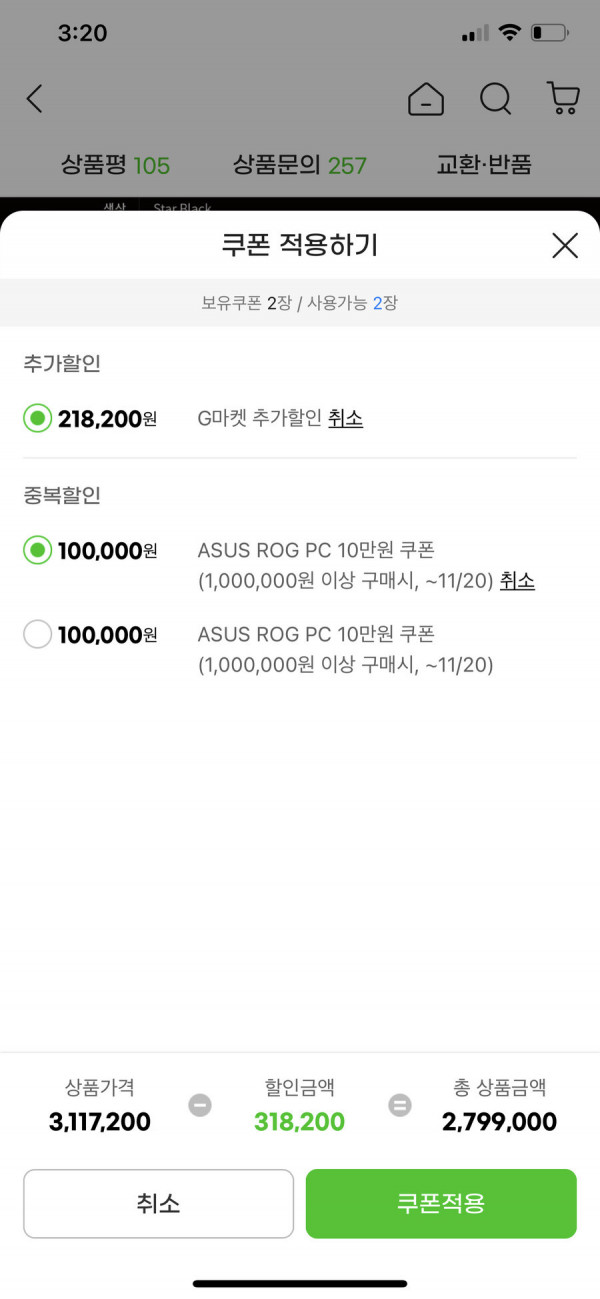
Task: Tap the 보유쿠폰 2장 / 사용가능 2장 bar
Action: pyautogui.click(x=300, y=302)
